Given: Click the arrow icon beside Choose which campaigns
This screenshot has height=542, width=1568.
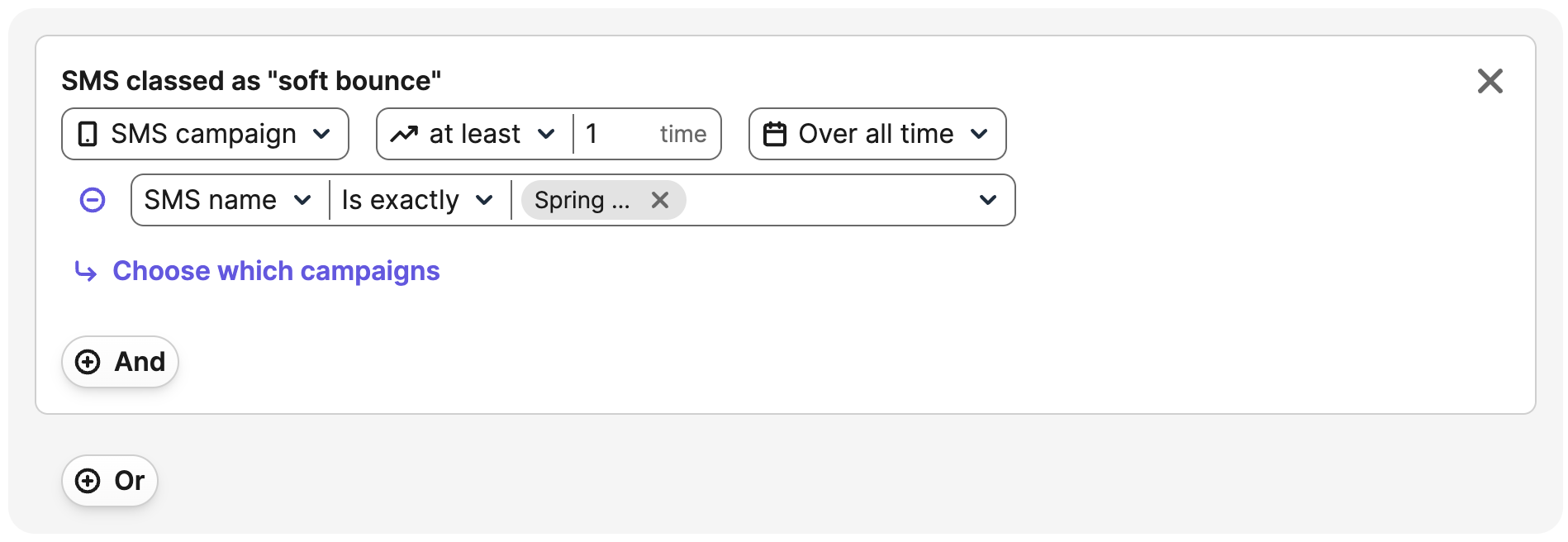Looking at the screenshot, I should (86, 271).
